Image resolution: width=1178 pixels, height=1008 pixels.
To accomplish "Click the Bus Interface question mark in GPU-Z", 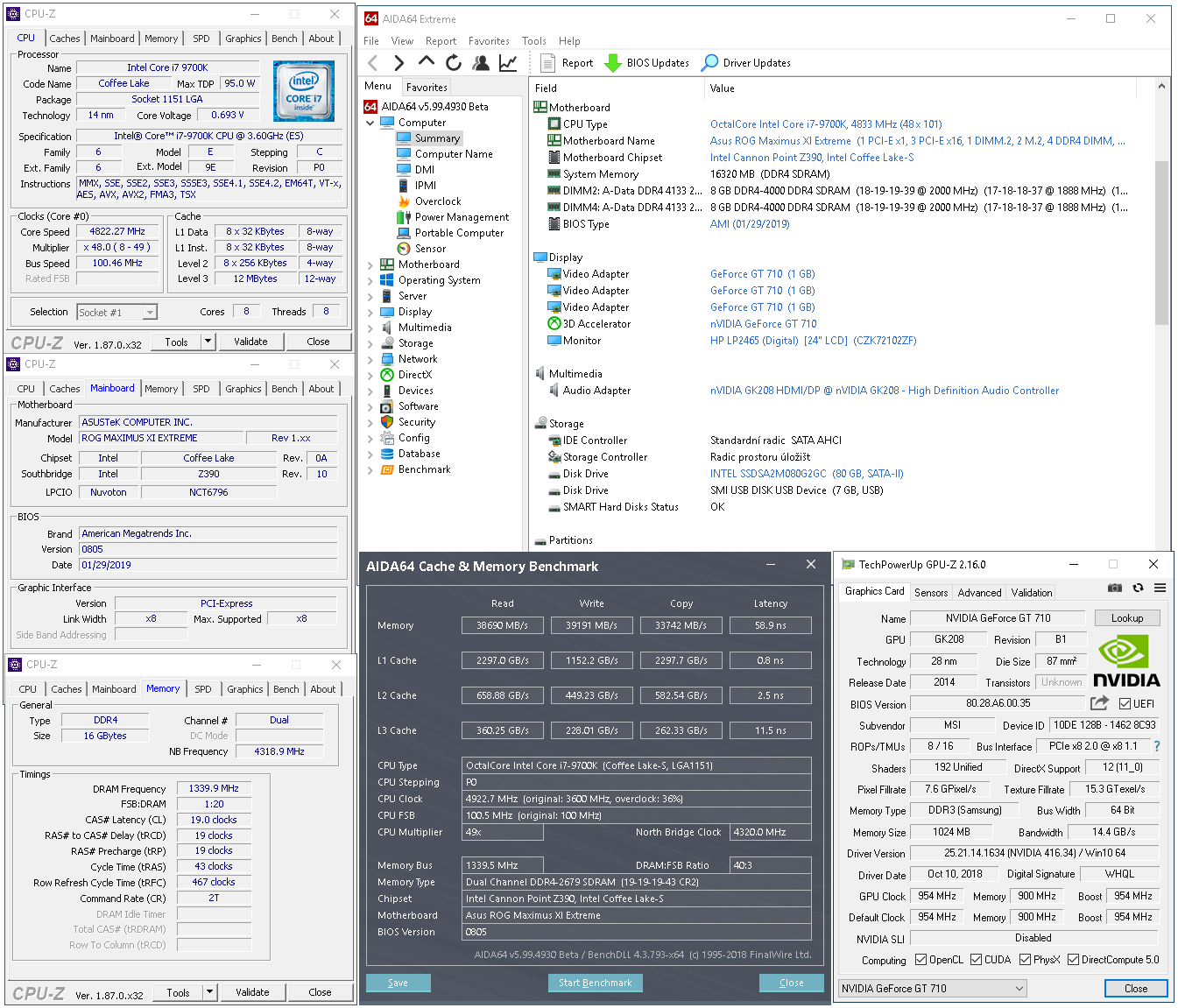I will point(1157,746).
